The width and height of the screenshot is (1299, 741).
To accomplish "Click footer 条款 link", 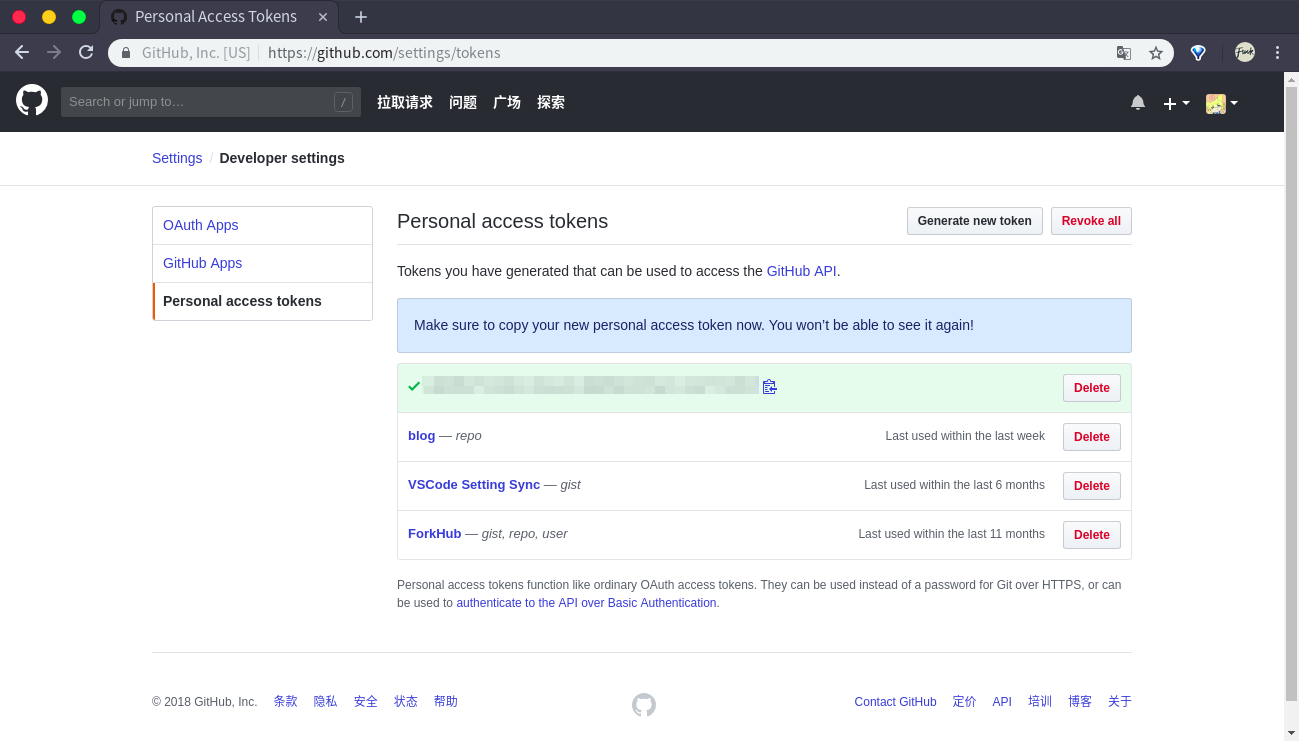I will click(286, 702).
